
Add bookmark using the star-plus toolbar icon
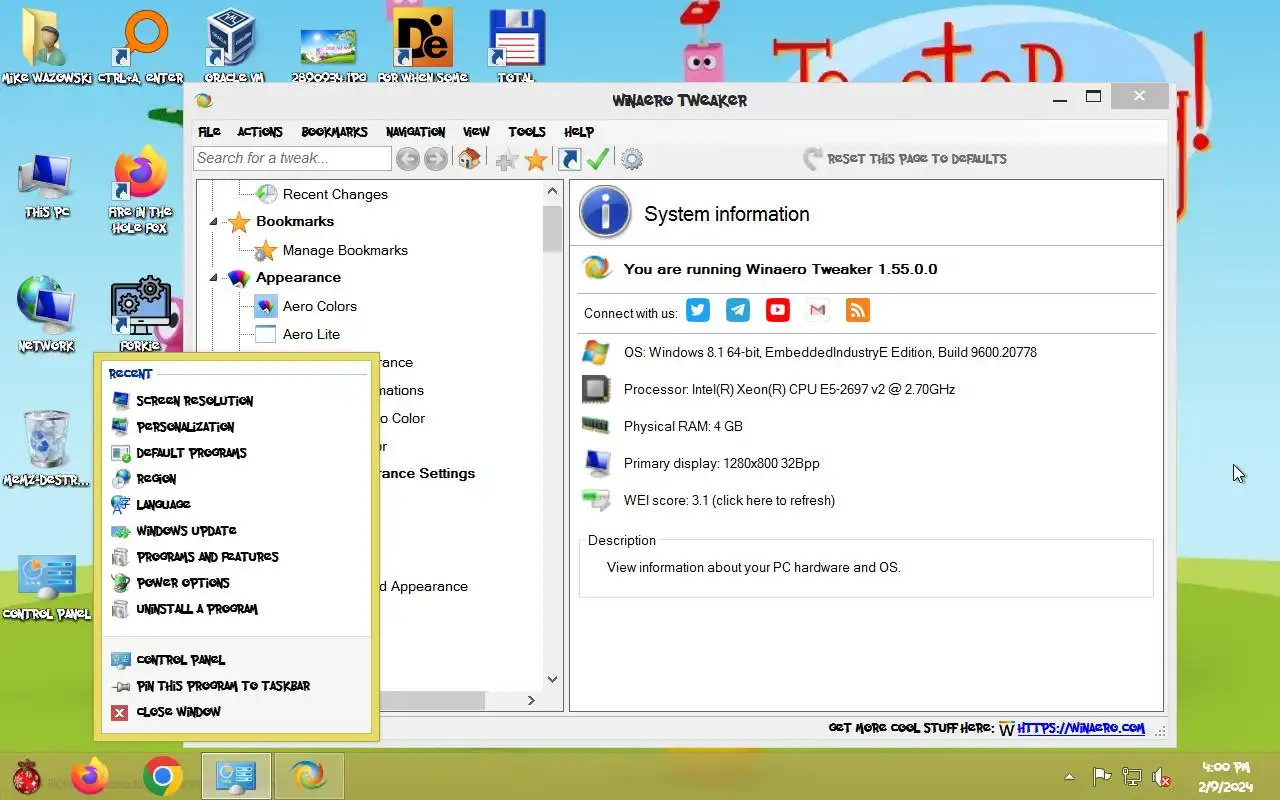(x=507, y=159)
